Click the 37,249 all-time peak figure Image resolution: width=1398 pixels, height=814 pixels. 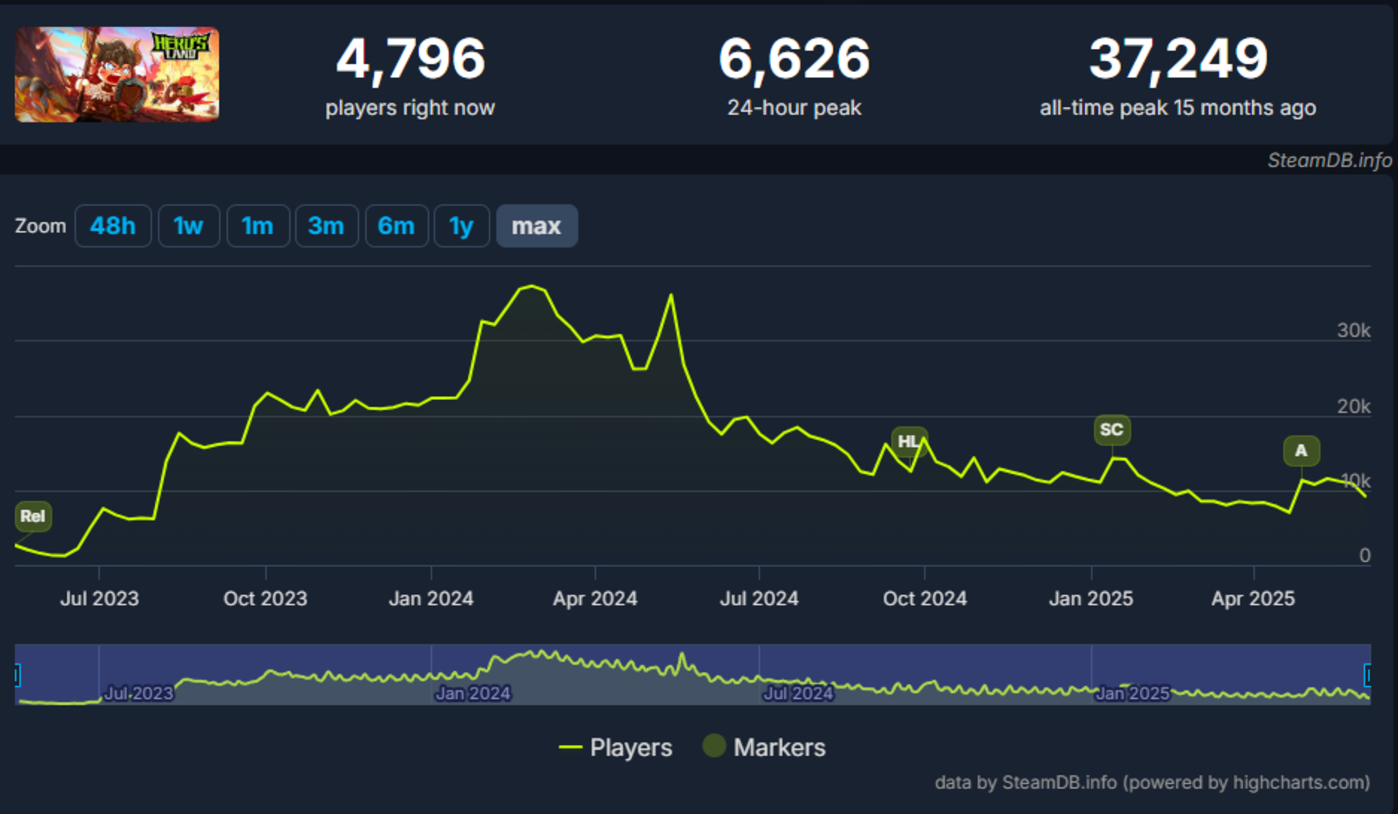[x=1178, y=59]
